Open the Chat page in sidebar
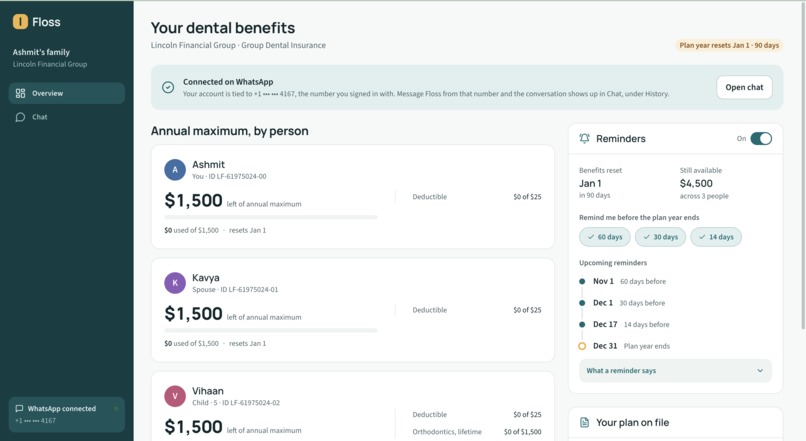 click(x=67, y=117)
